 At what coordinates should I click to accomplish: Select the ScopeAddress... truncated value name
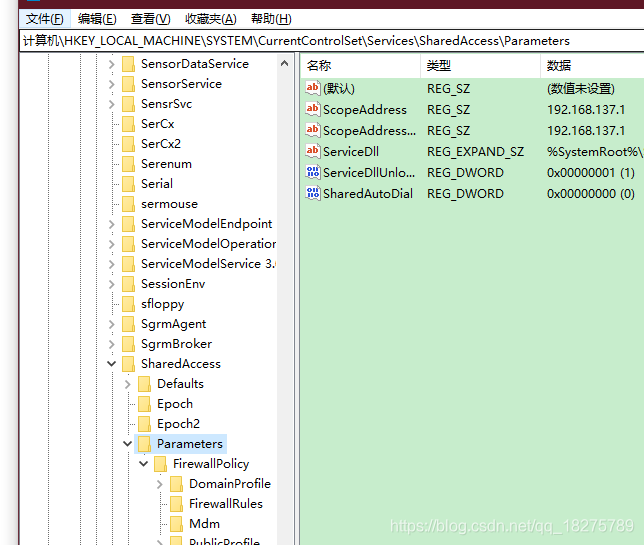(x=369, y=131)
